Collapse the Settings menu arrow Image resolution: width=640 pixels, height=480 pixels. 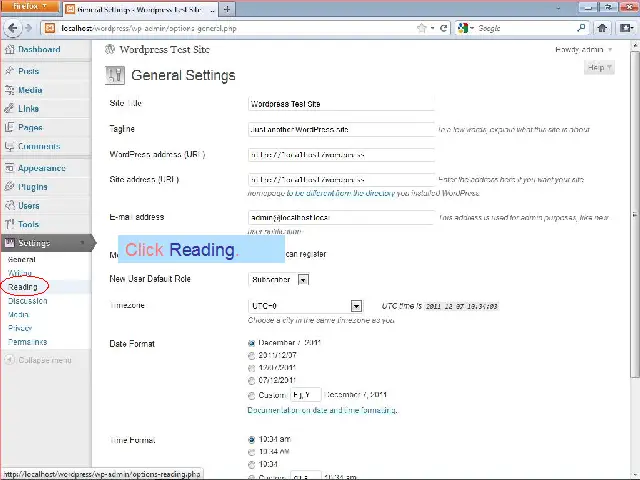point(82,243)
